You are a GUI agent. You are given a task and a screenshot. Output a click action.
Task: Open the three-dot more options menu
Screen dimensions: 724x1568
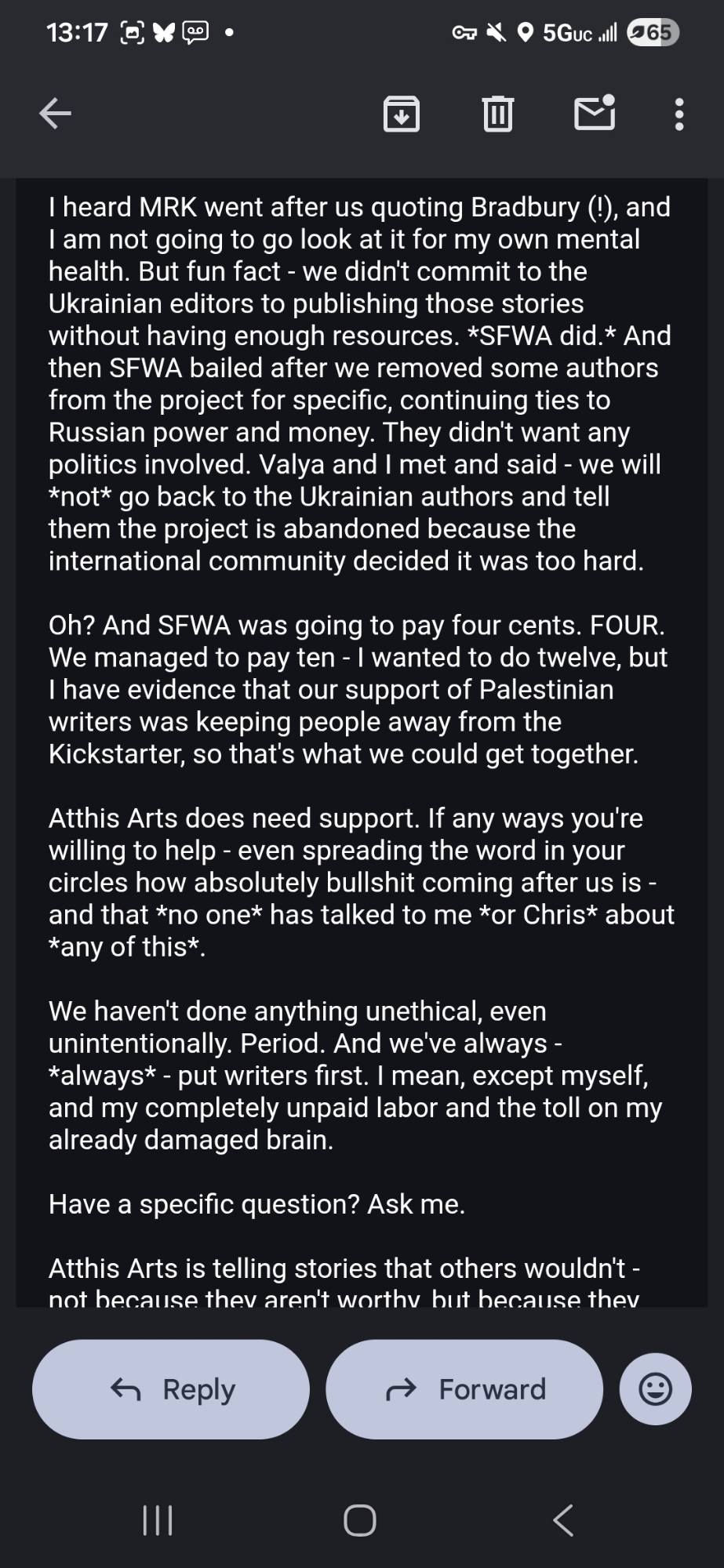[x=679, y=114]
